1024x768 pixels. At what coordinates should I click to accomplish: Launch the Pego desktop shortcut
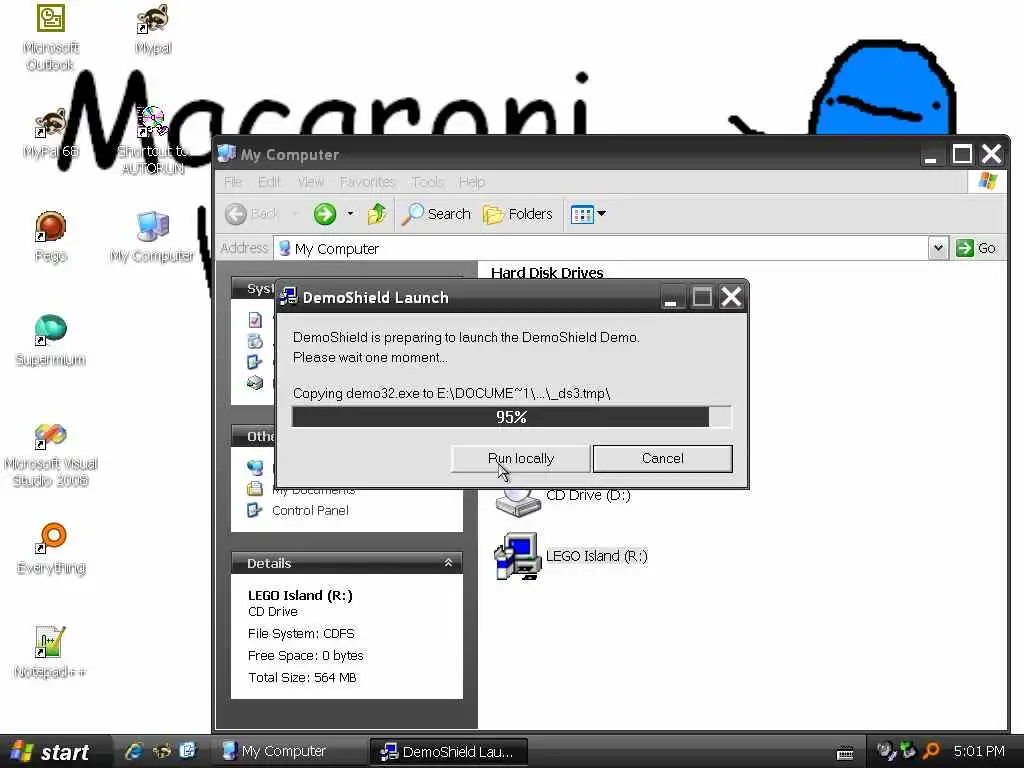(51, 237)
